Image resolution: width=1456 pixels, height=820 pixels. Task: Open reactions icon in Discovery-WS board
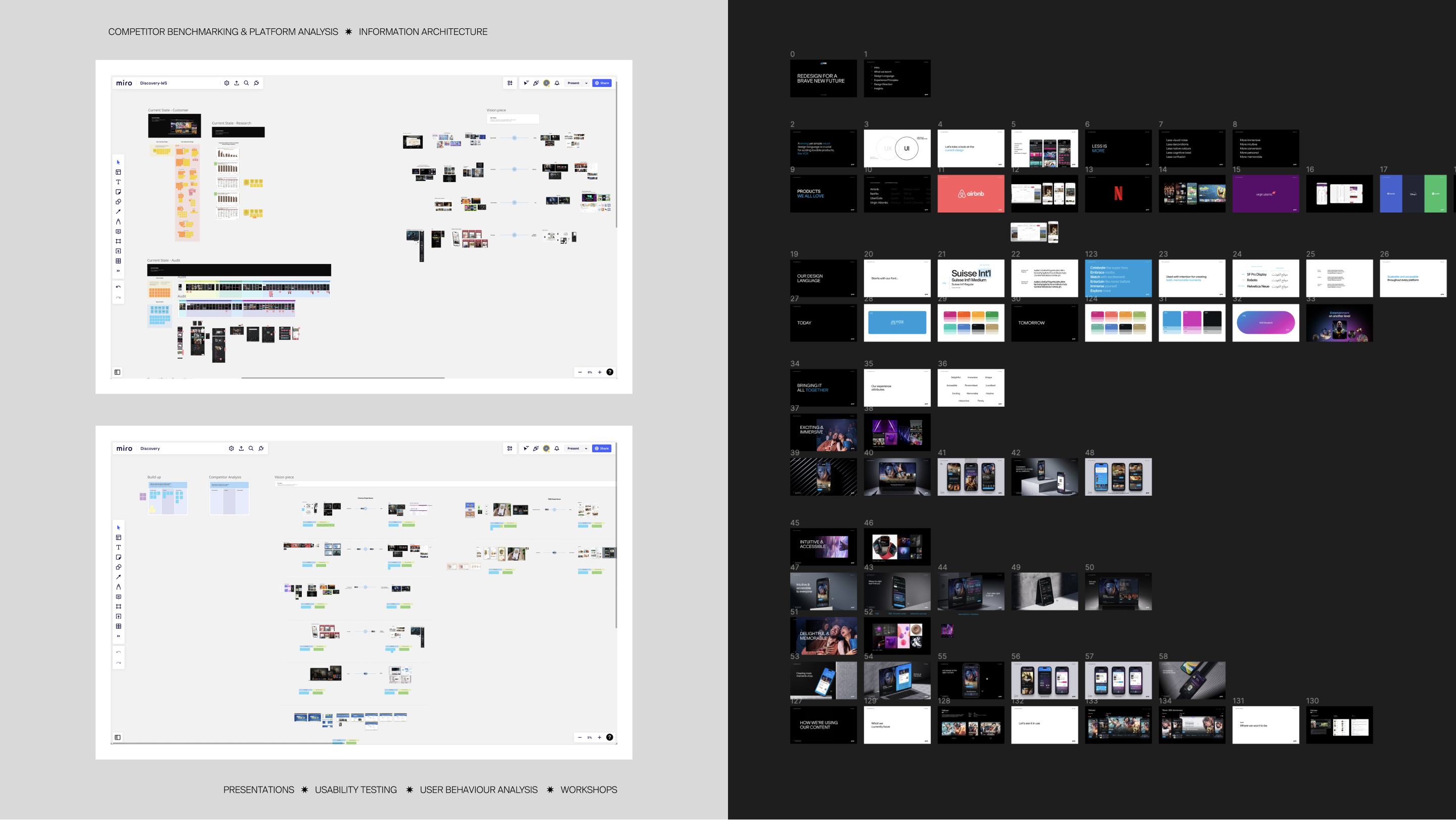click(x=536, y=83)
